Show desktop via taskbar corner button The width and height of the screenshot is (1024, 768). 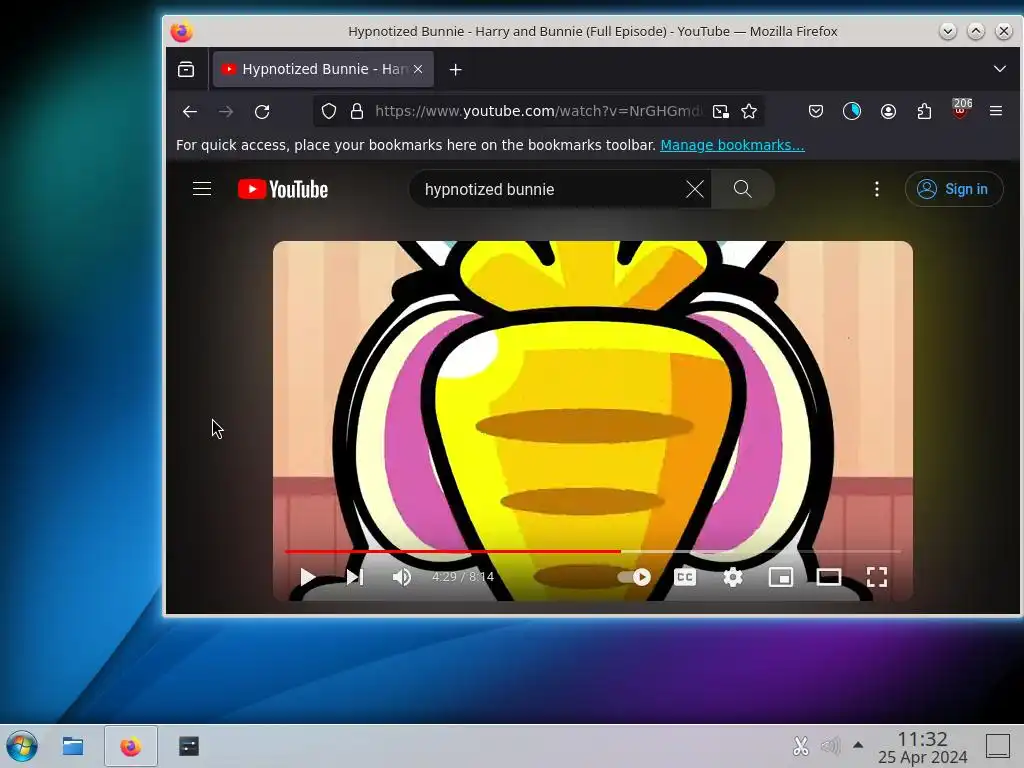click(x=997, y=746)
